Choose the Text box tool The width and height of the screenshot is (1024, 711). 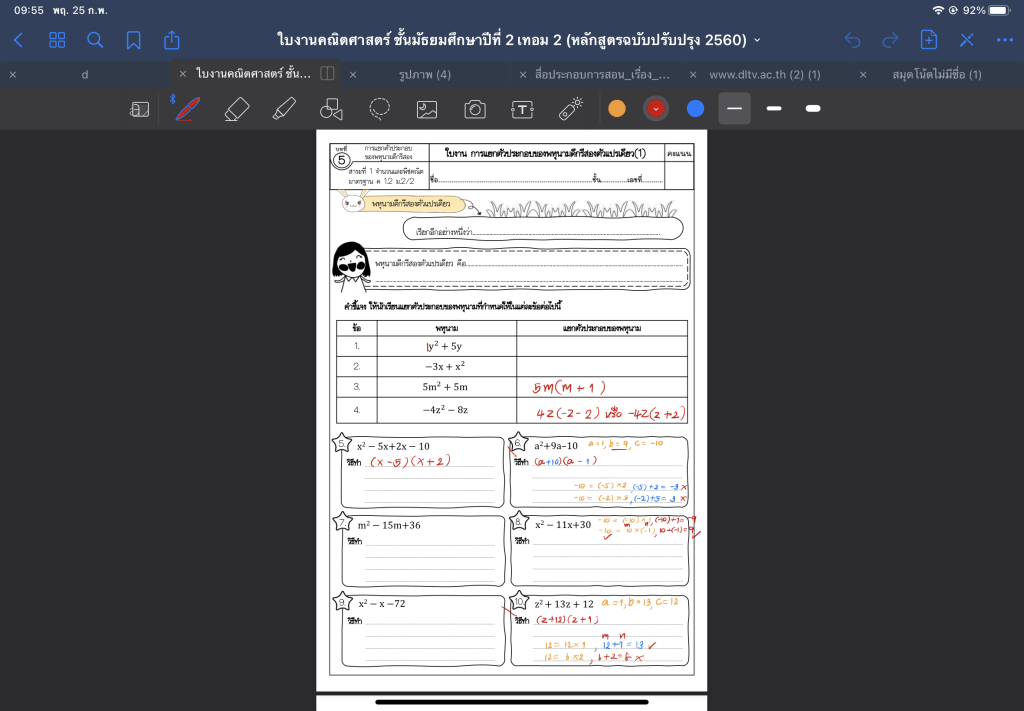(x=522, y=109)
